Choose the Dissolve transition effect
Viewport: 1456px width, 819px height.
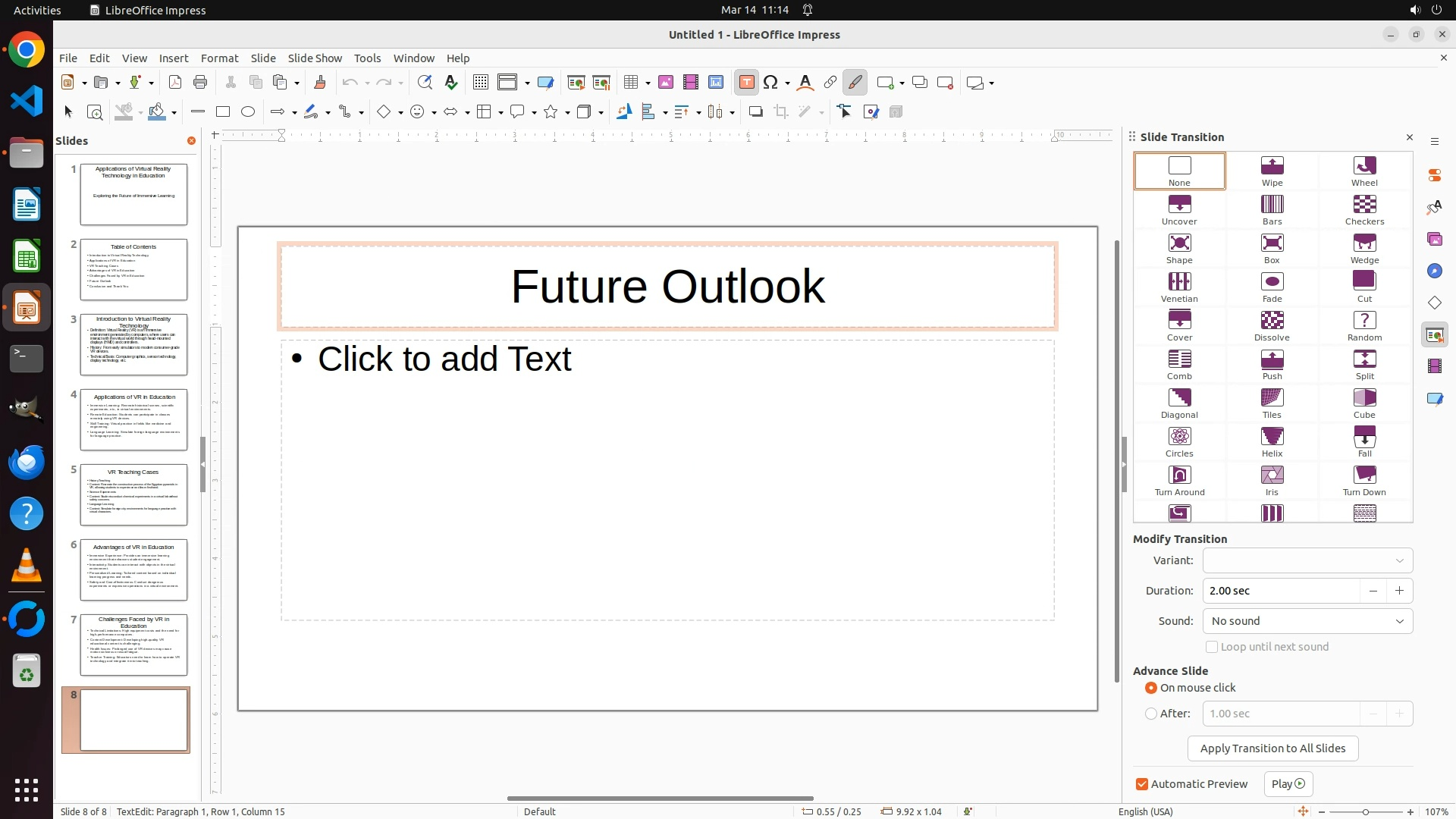[x=1272, y=325]
